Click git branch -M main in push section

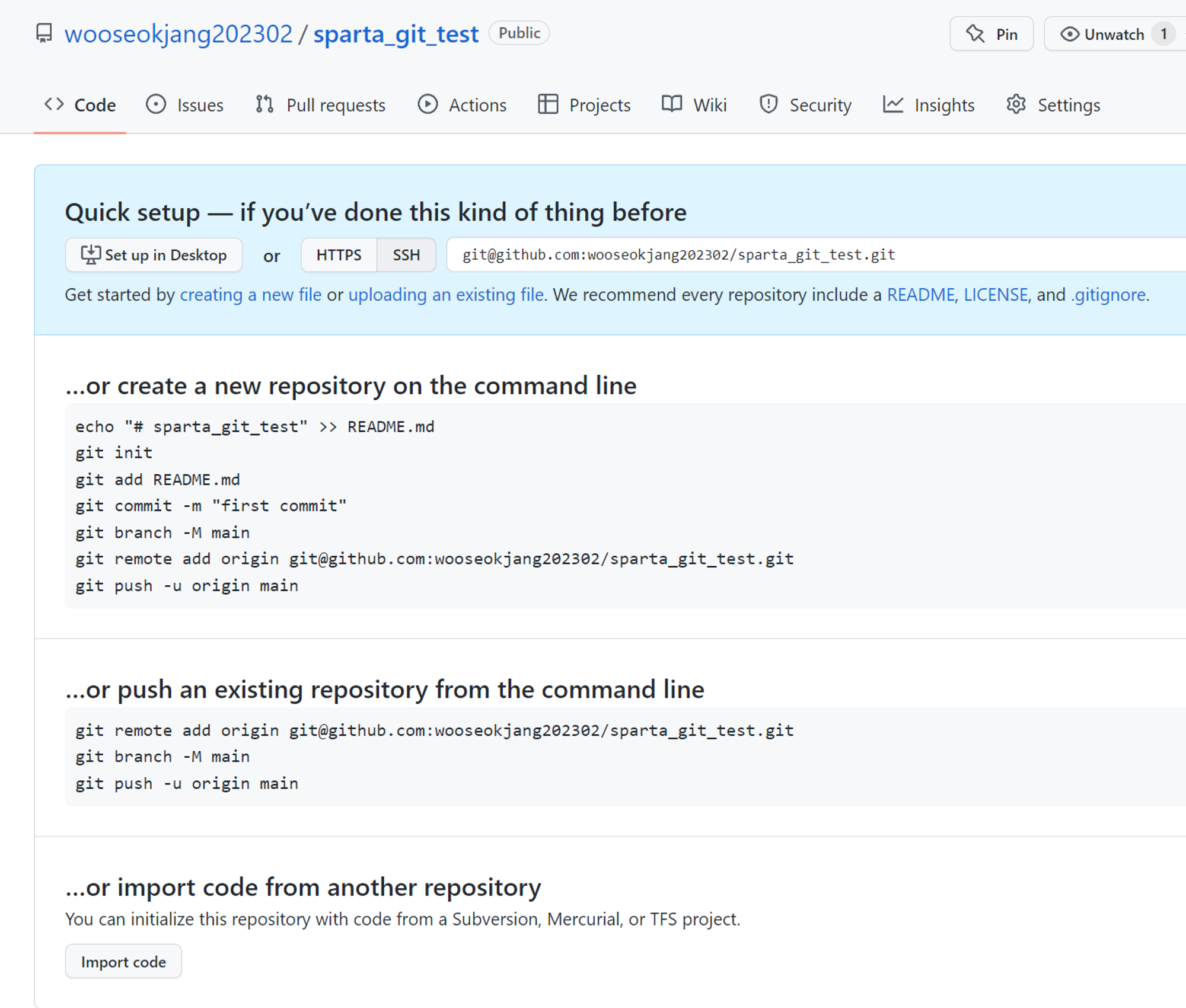coord(162,757)
